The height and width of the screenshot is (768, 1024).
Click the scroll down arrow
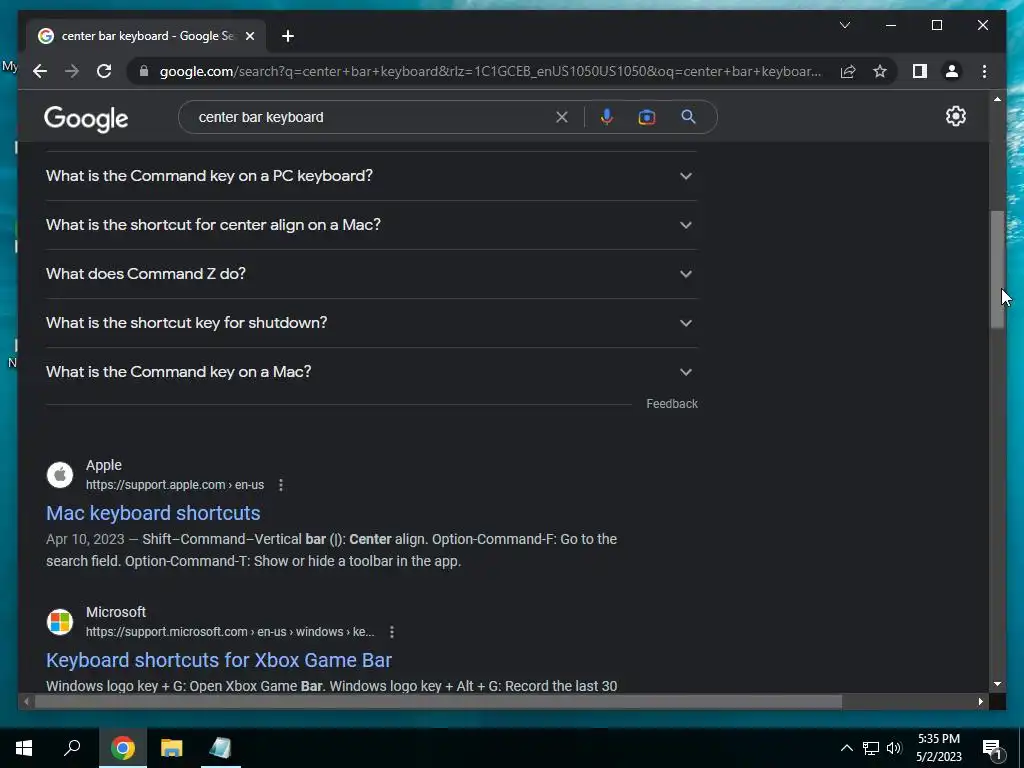pos(997,684)
